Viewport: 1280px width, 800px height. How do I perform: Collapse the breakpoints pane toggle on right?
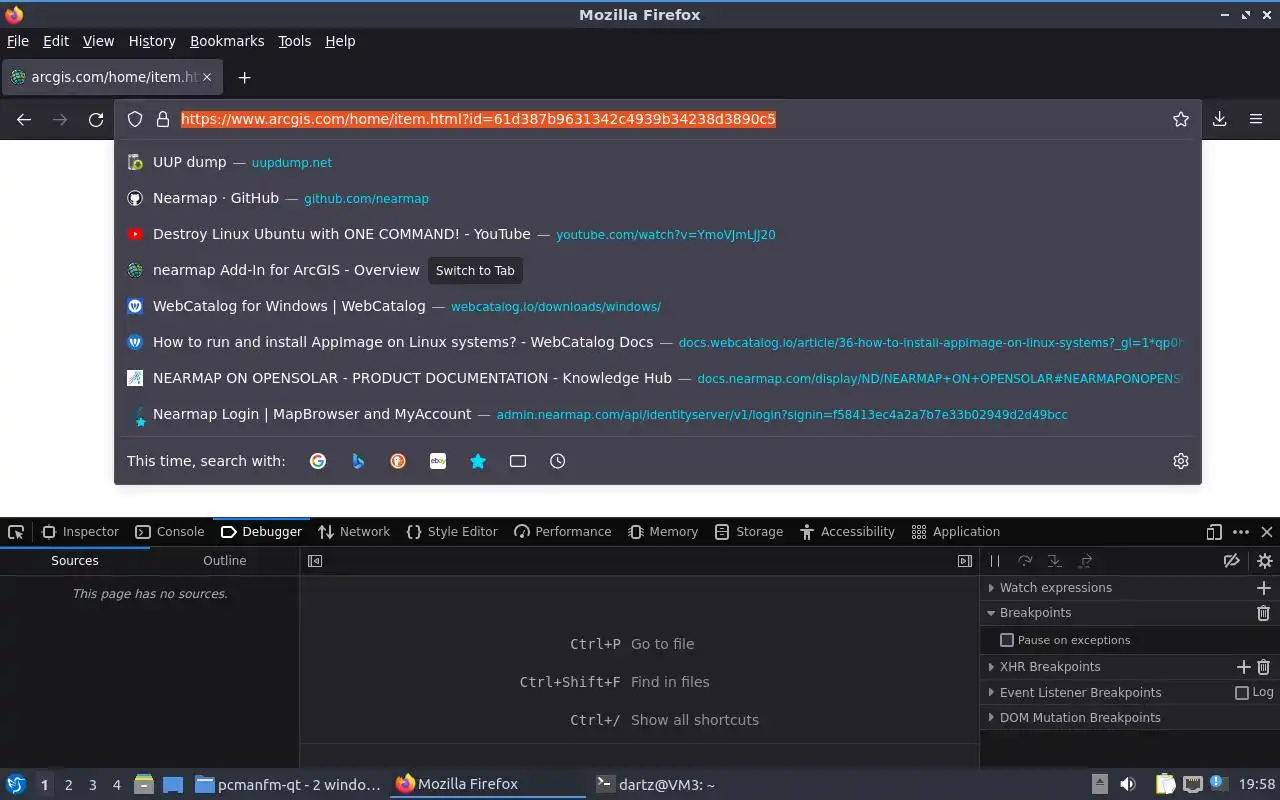(x=965, y=561)
